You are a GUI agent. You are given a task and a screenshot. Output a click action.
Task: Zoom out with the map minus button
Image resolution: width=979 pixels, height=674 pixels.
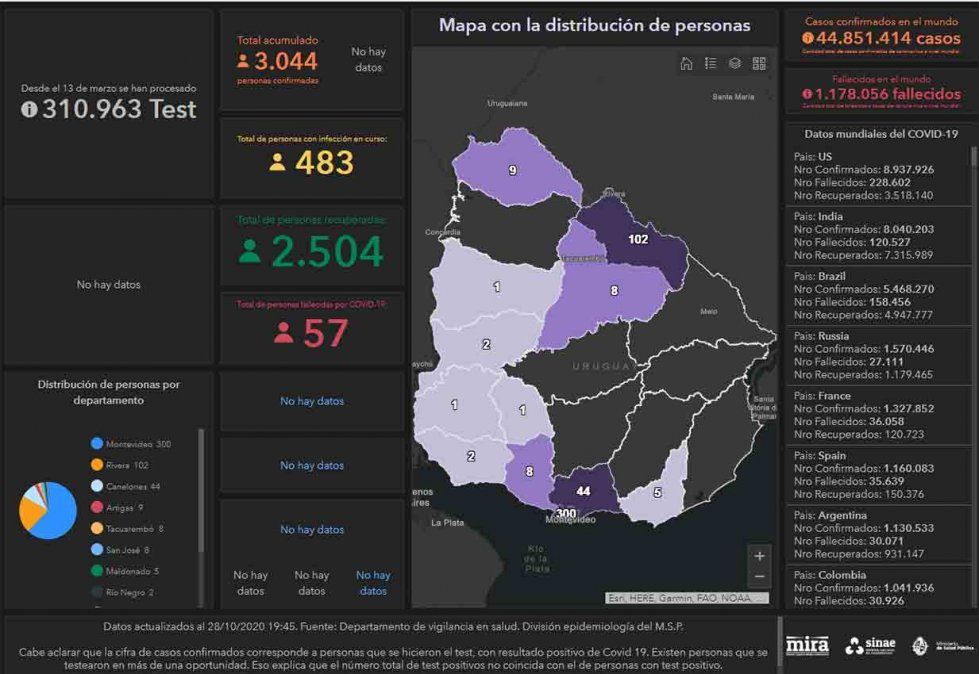pos(759,577)
